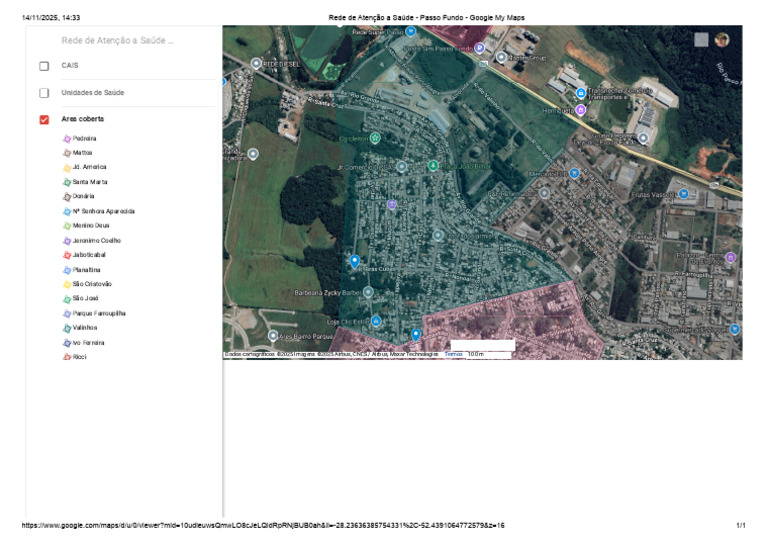Select São José area name
768x543 pixels.
pos(85,299)
